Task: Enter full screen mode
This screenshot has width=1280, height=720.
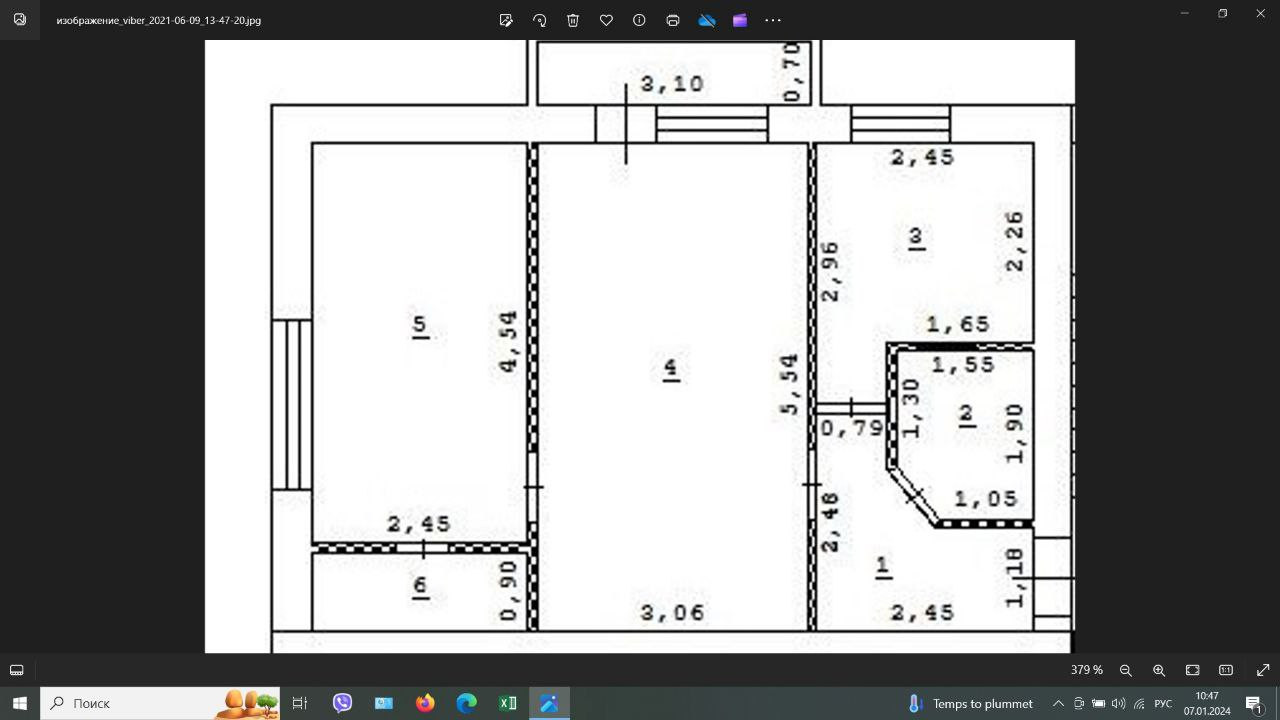Action: 1263,670
